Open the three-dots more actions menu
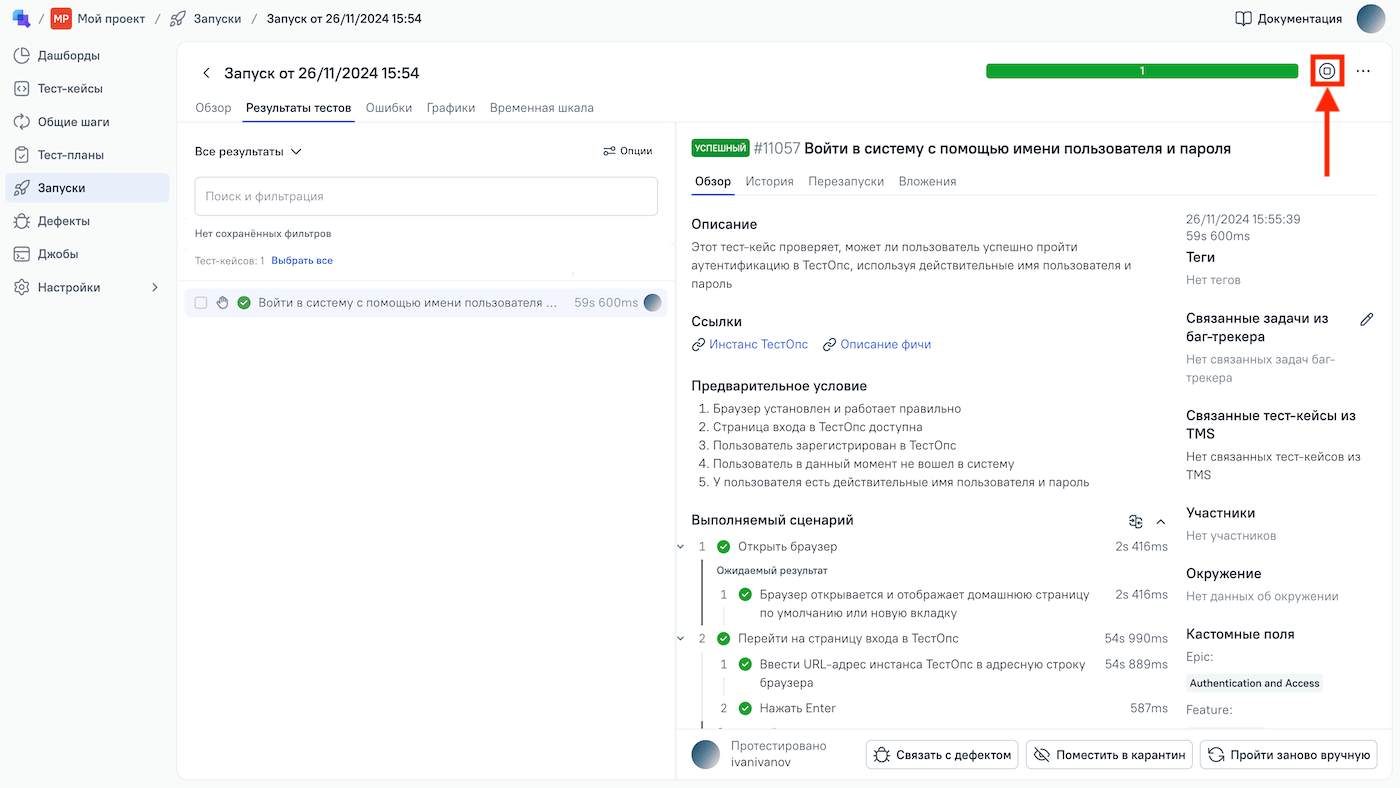 click(1363, 71)
